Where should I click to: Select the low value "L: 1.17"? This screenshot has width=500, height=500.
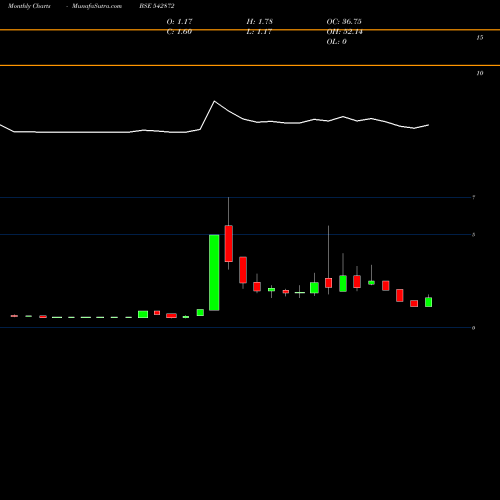(259, 32)
